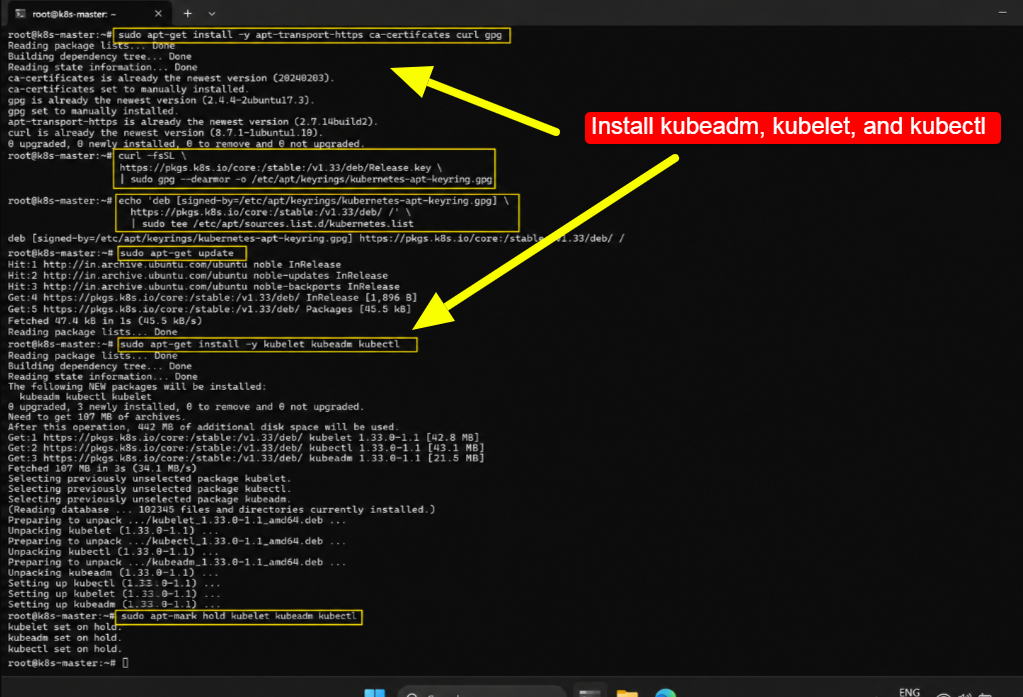1023x697 pixels.
Task: Click the 'sudo apt-get update' command
Action: (x=177, y=253)
